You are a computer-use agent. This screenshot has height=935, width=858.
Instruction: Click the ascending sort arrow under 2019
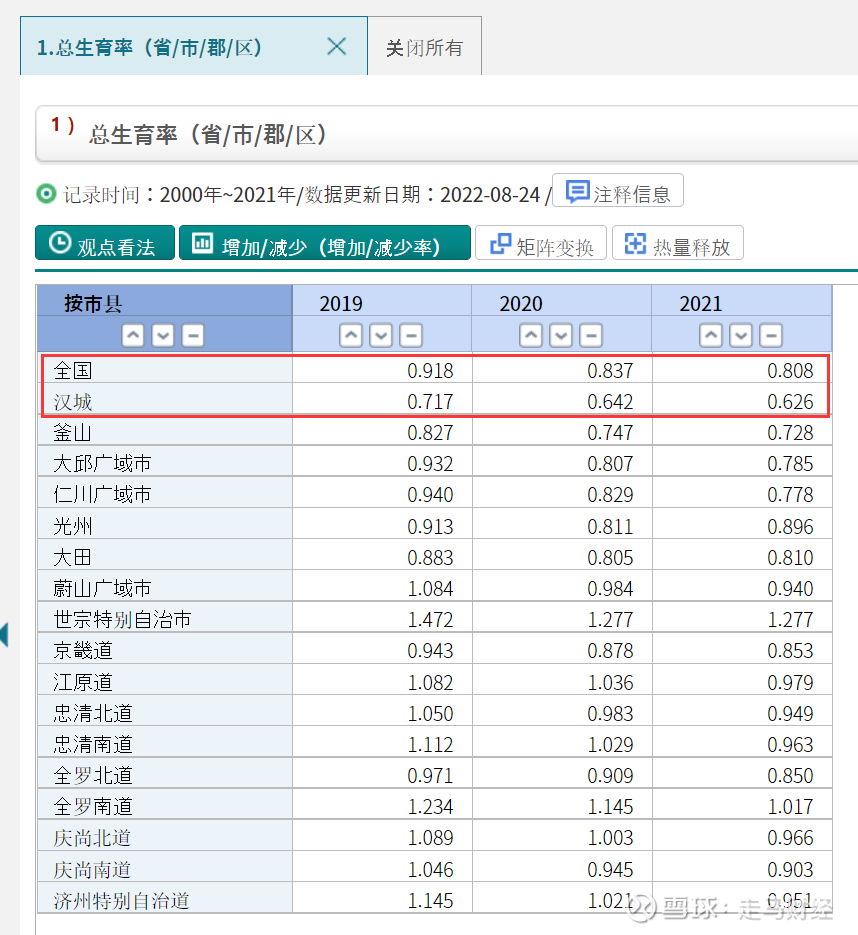point(350,335)
